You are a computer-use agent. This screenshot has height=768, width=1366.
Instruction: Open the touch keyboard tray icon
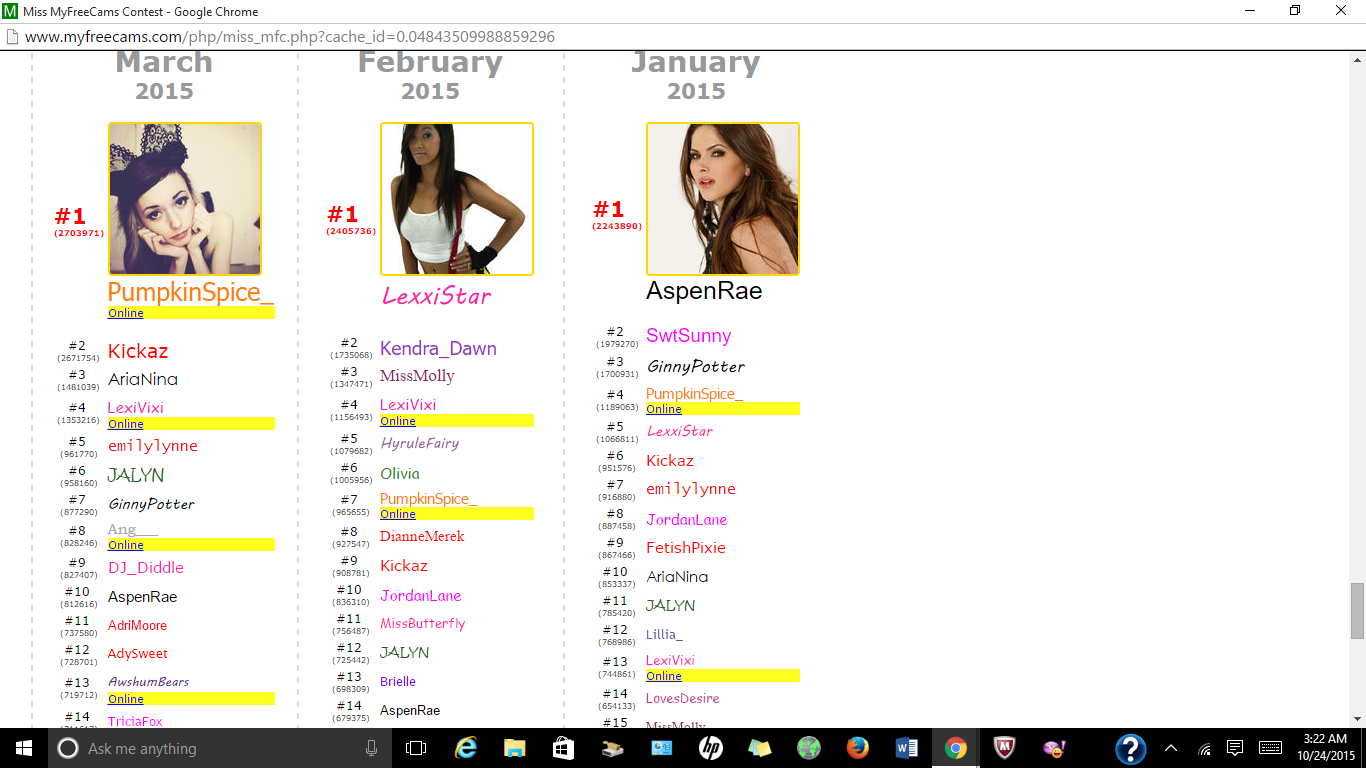click(1270, 748)
